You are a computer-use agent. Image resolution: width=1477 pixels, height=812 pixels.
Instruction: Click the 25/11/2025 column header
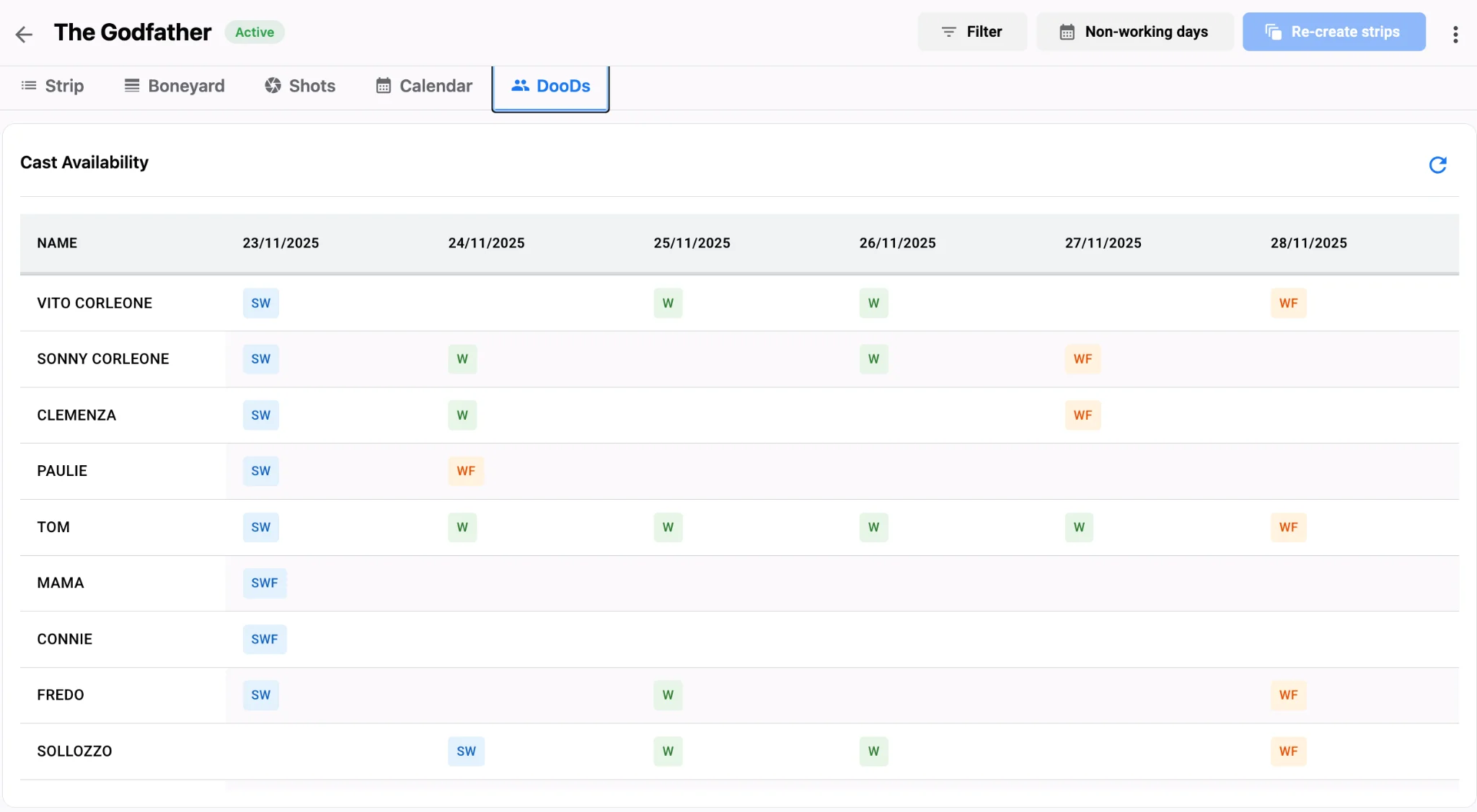tap(692, 243)
